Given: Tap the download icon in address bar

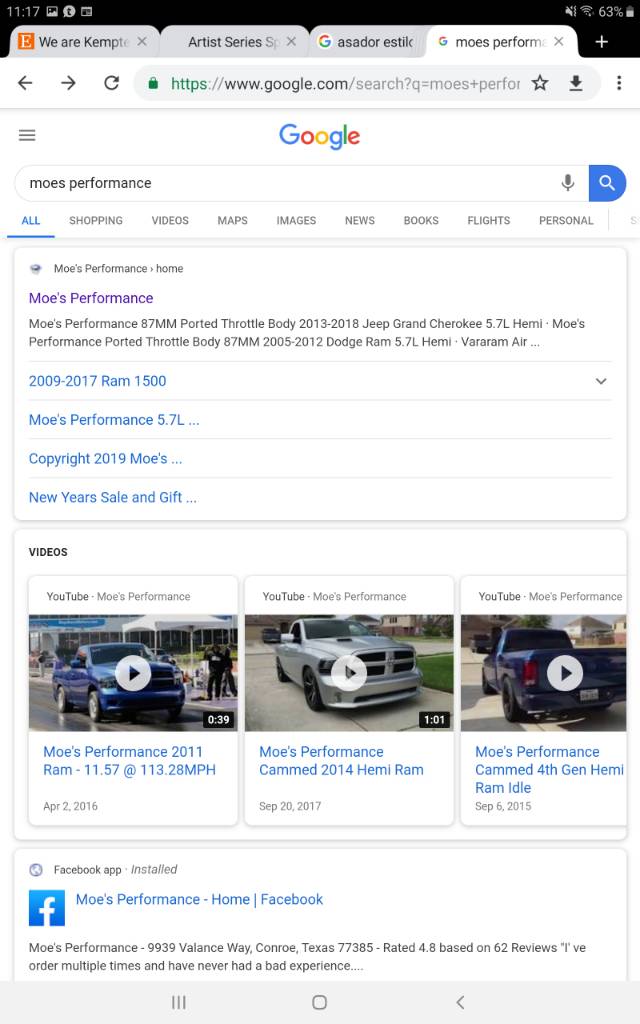Looking at the screenshot, I should pos(575,83).
